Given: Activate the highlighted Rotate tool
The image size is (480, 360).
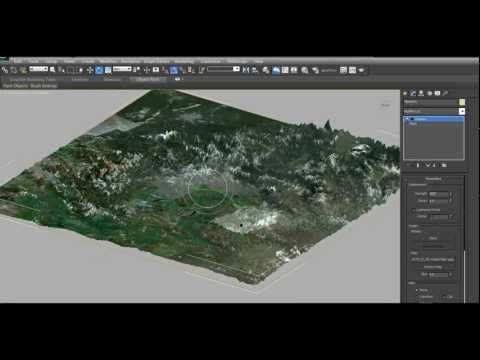Looking at the screenshot, I should pyautogui.click(x=99, y=70).
